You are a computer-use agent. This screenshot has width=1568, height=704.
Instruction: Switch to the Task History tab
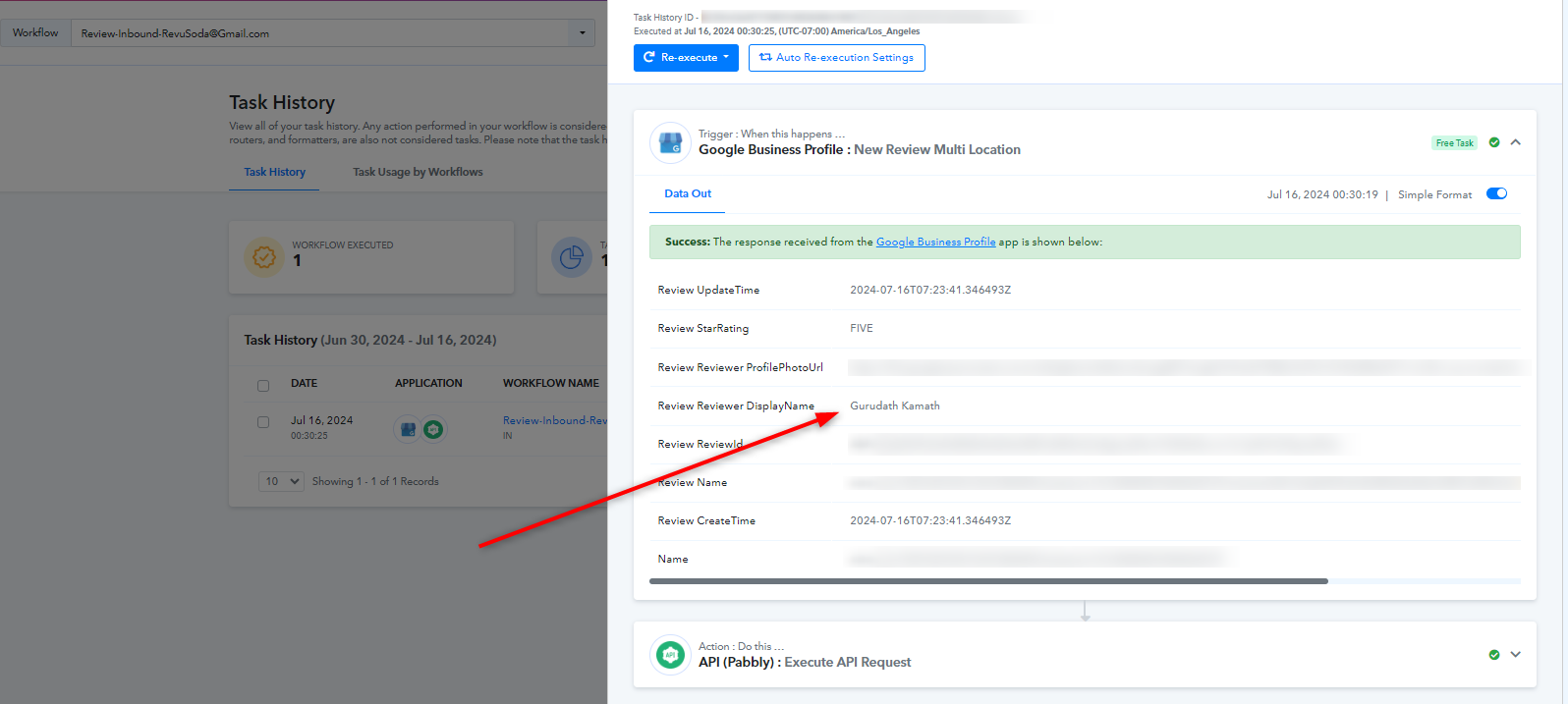click(x=275, y=172)
